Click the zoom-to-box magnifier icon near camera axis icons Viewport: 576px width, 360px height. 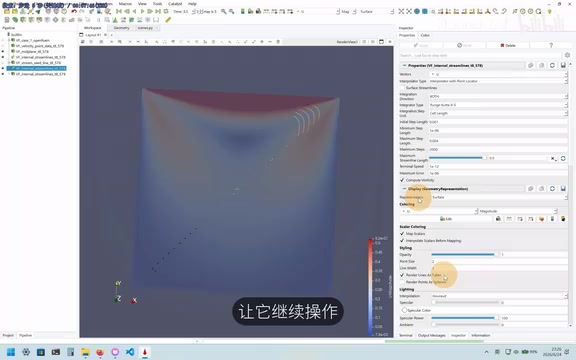coord(433,11)
